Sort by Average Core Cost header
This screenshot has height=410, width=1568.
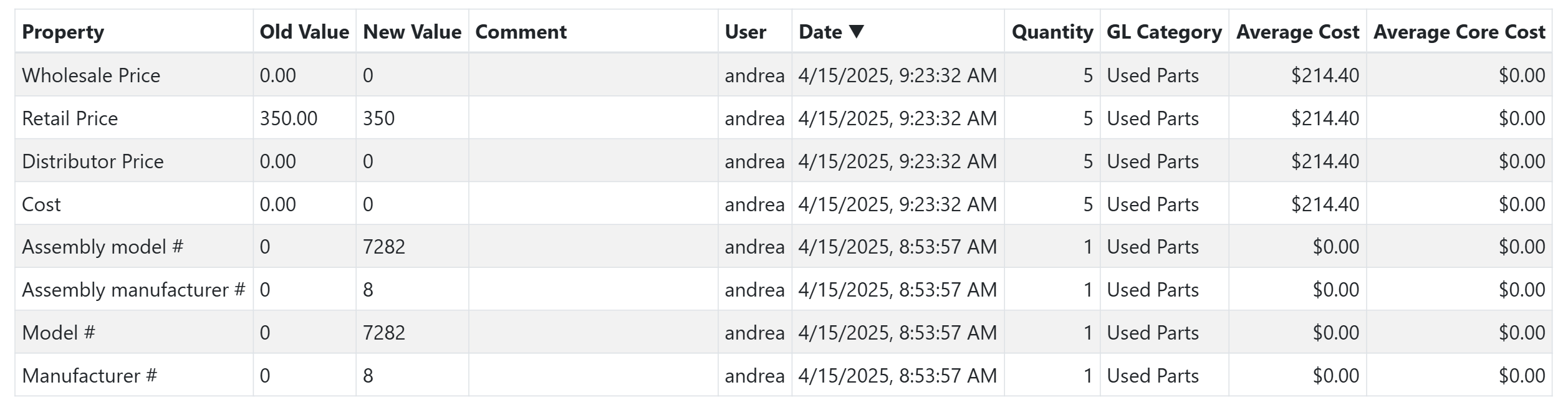coord(1459,32)
